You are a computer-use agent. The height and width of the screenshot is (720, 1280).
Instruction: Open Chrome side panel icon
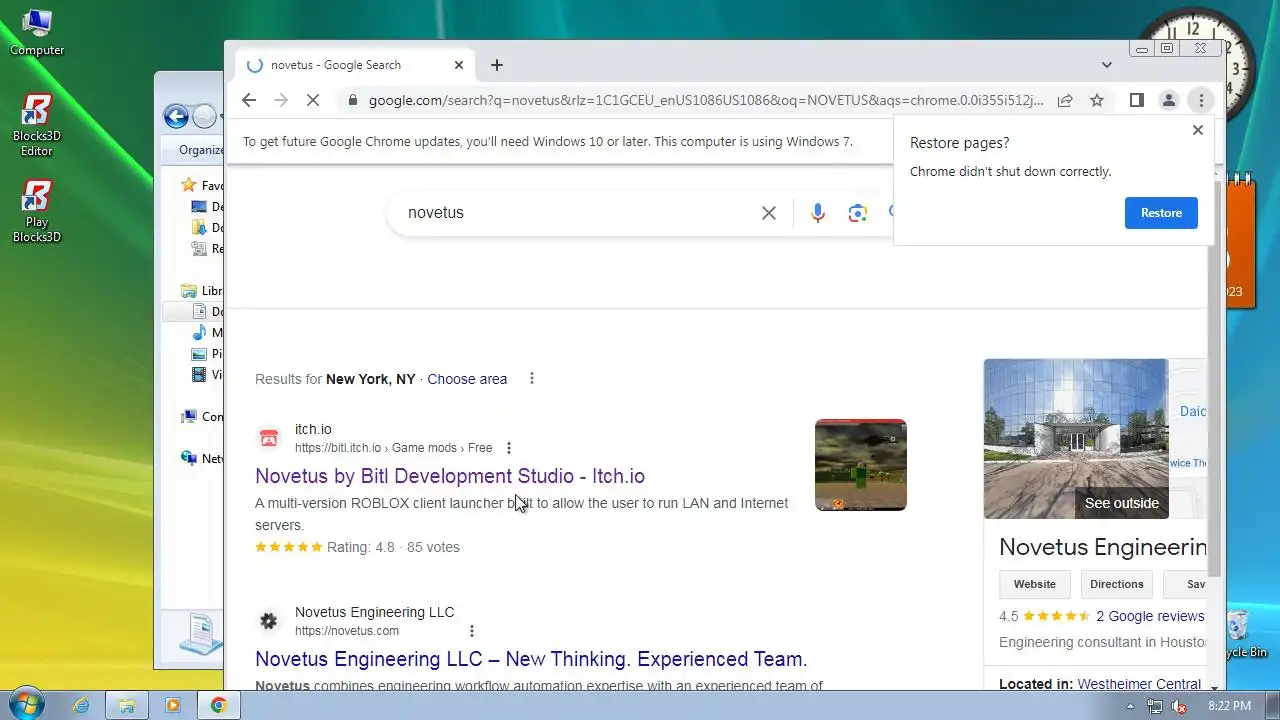pyautogui.click(x=1136, y=100)
